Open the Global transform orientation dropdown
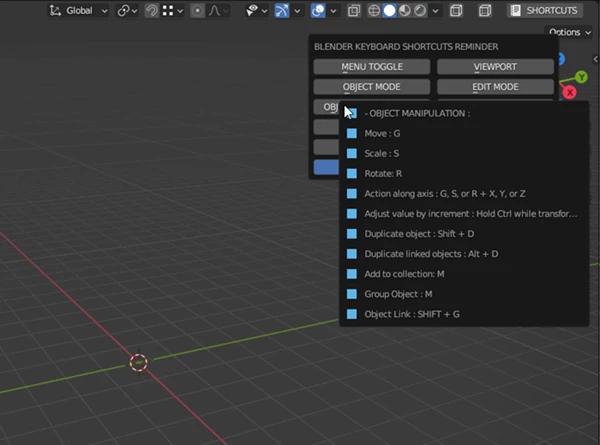This screenshot has width=600, height=445. [x=79, y=10]
